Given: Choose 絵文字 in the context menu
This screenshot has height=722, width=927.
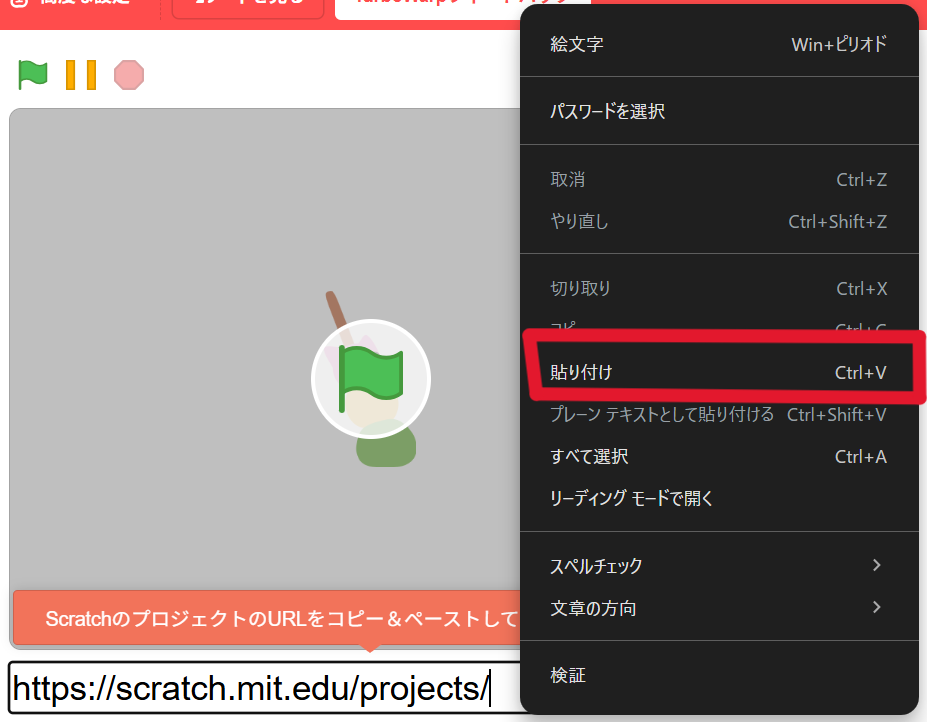Looking at the screenshot, I should pos(718,45).
